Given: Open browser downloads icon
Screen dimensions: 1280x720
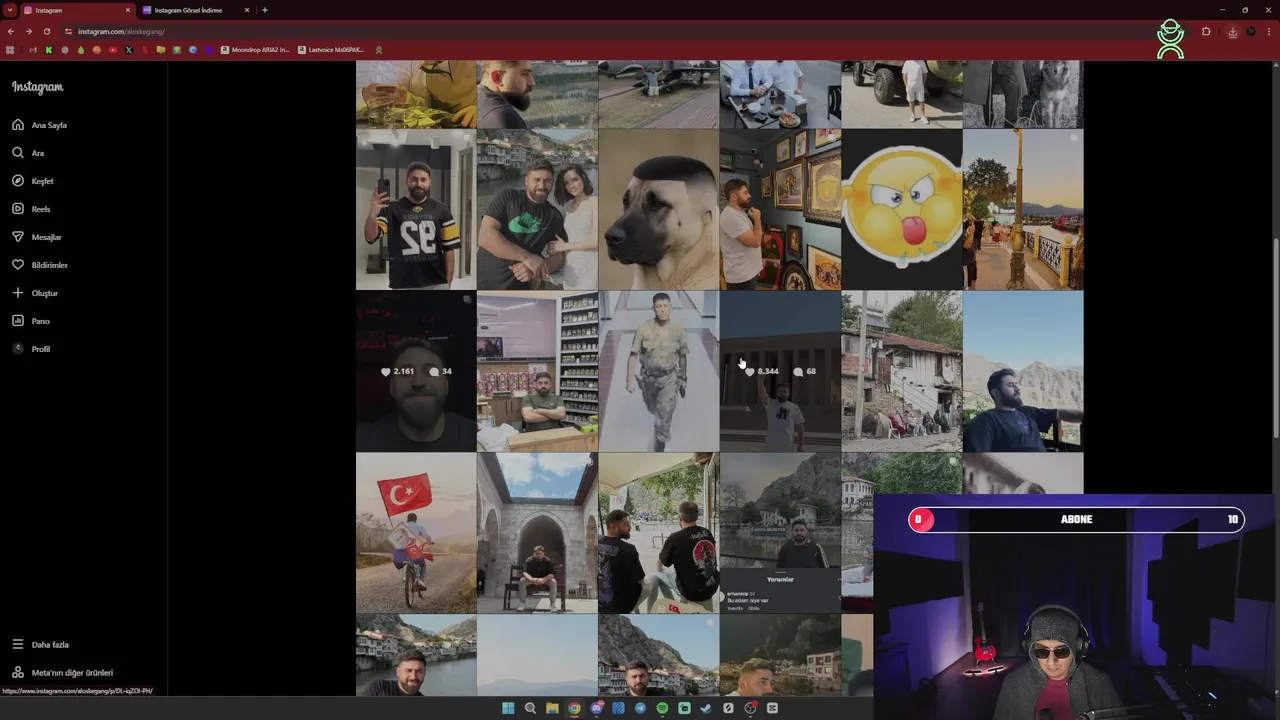Looking at the screenshot, I should (x=1232, y=31).
